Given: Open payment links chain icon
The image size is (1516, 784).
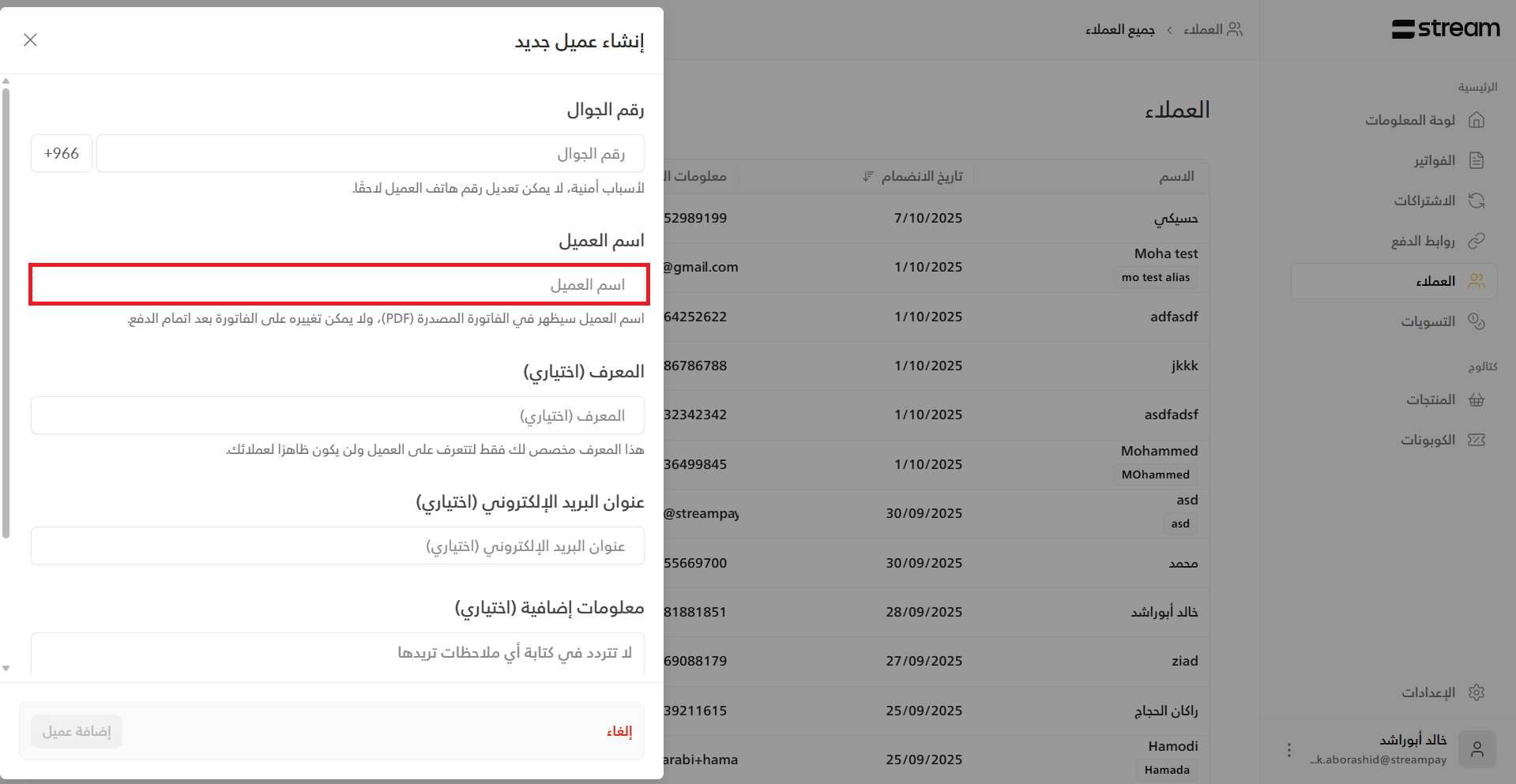Looking at the screenshot, I should (x=1476, y=241).
